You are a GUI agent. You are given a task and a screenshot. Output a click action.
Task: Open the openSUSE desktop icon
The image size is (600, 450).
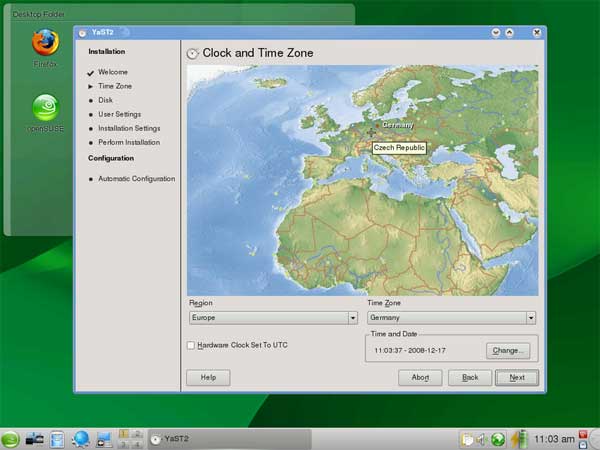(x=44, y=108)
